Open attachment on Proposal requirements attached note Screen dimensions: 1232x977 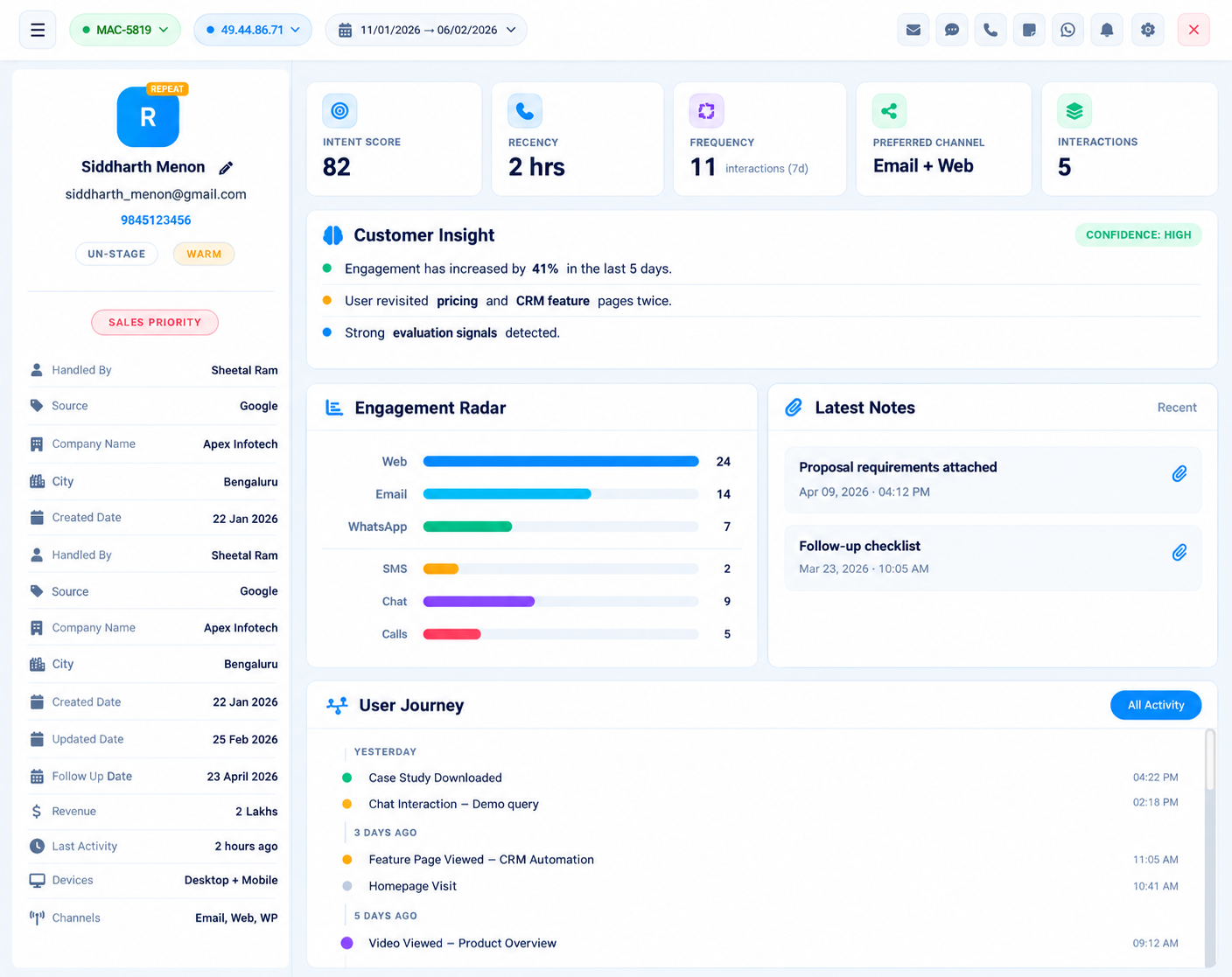(1179, 474)
